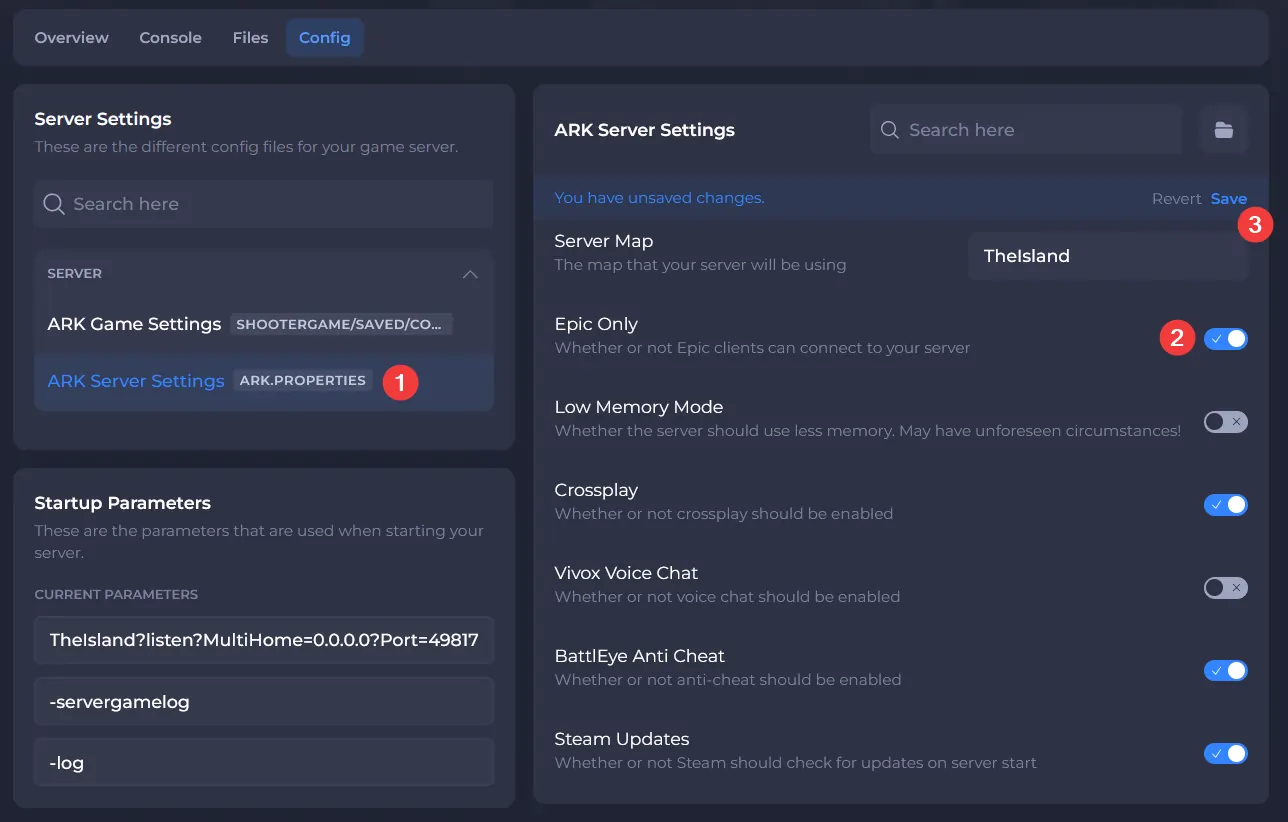Image resolution: width=1288 pixels, height=822 pixels.
Task: Click the Steam Updates label
Action: (622, 739)
